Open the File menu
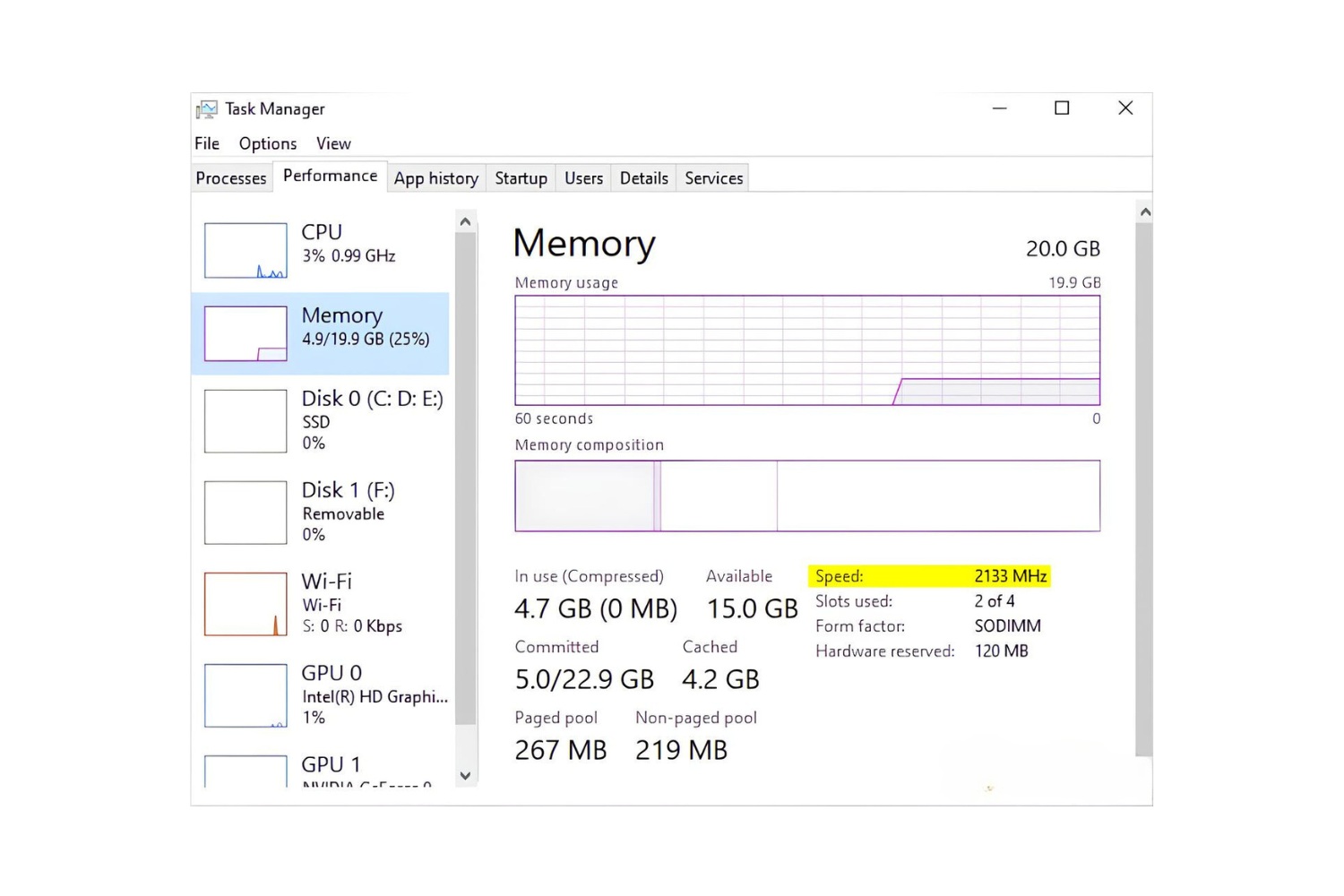 pos(207,143)
